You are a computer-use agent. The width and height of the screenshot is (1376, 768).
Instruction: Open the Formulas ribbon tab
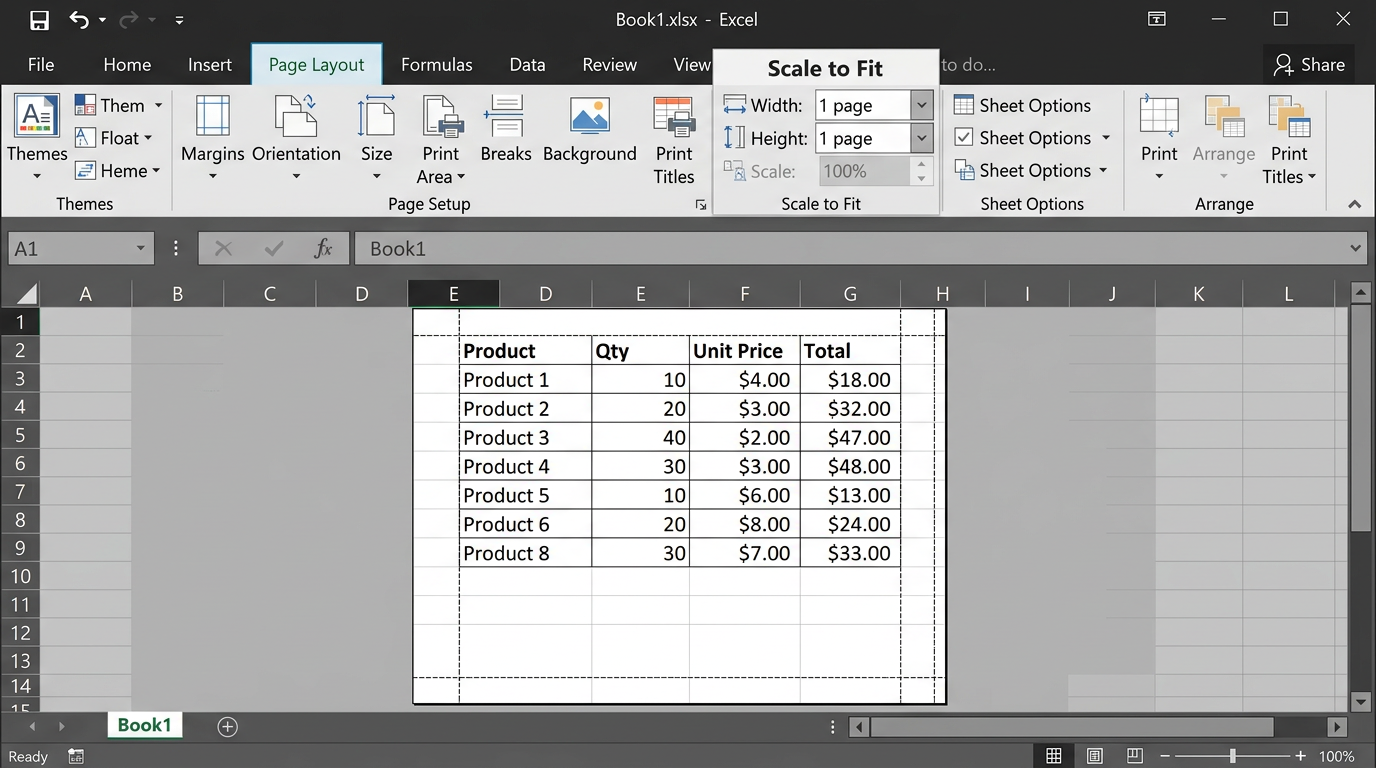click(x=436, y=65)
